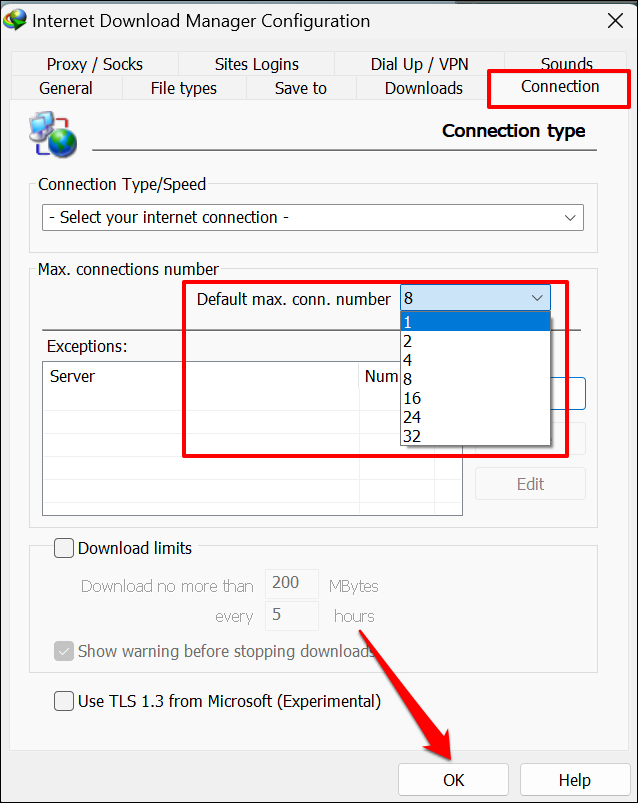The width and height of the screenshot is (638, 803).
Task: Choose 8 from the connection number list
Action: (475, 379)
